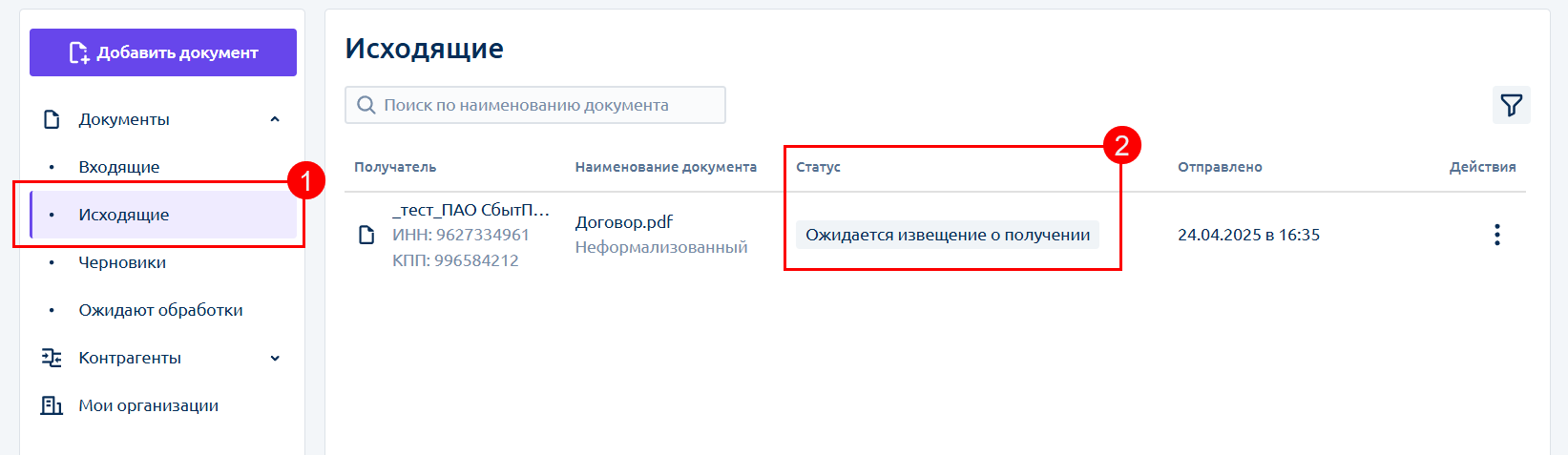Open Ожидают обработки list

click(160, 310)
